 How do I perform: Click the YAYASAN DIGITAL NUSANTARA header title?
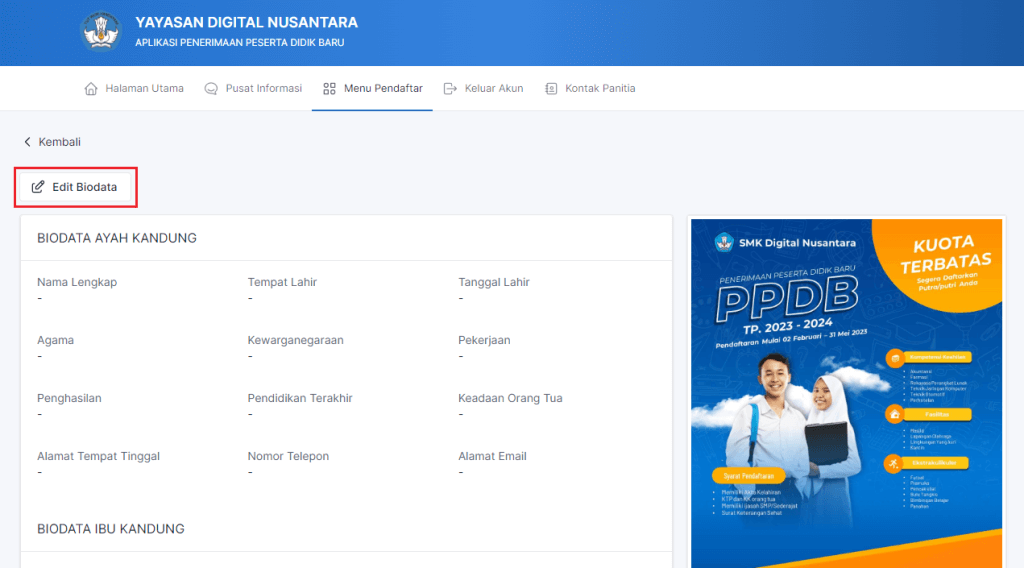pyautogui.click(x=246, y=23)
